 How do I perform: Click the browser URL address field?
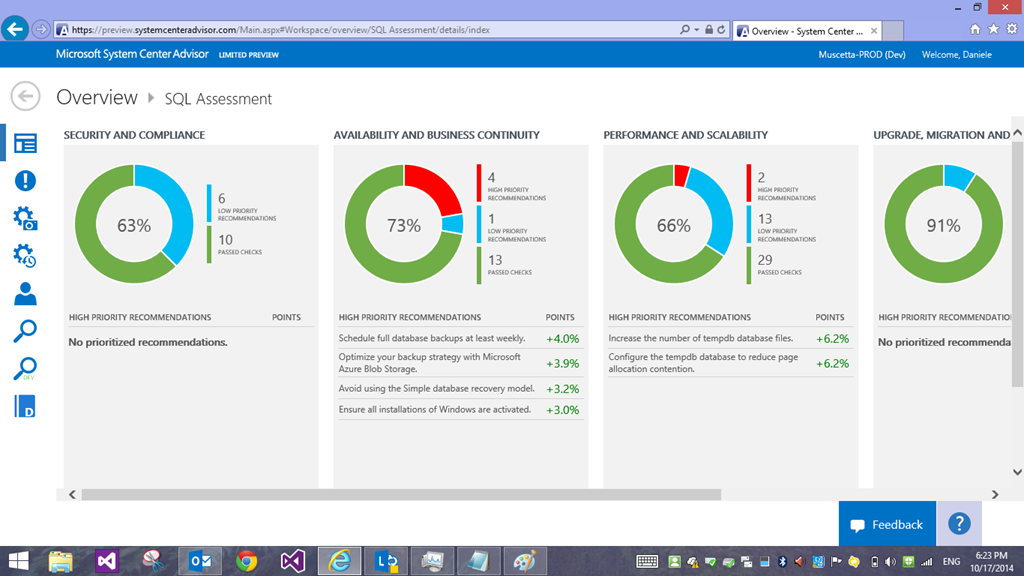[x=366, y=29]
